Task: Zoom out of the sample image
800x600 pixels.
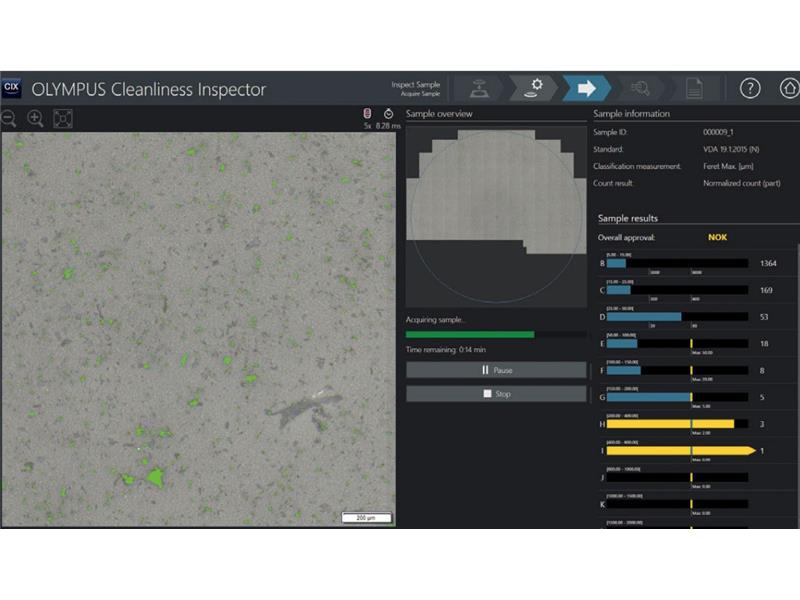Action: point(9,118)
